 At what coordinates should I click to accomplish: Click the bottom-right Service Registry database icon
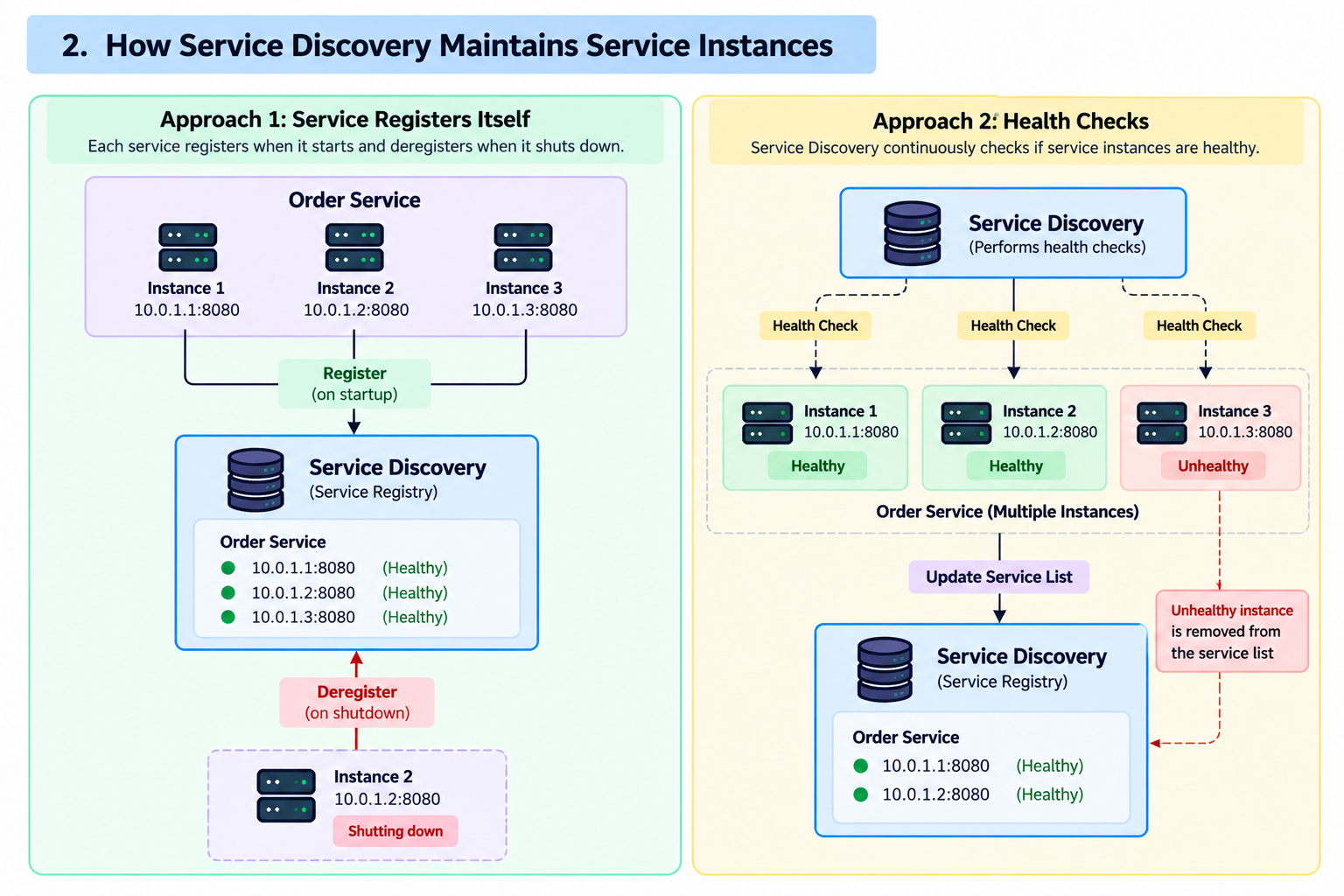885,669
